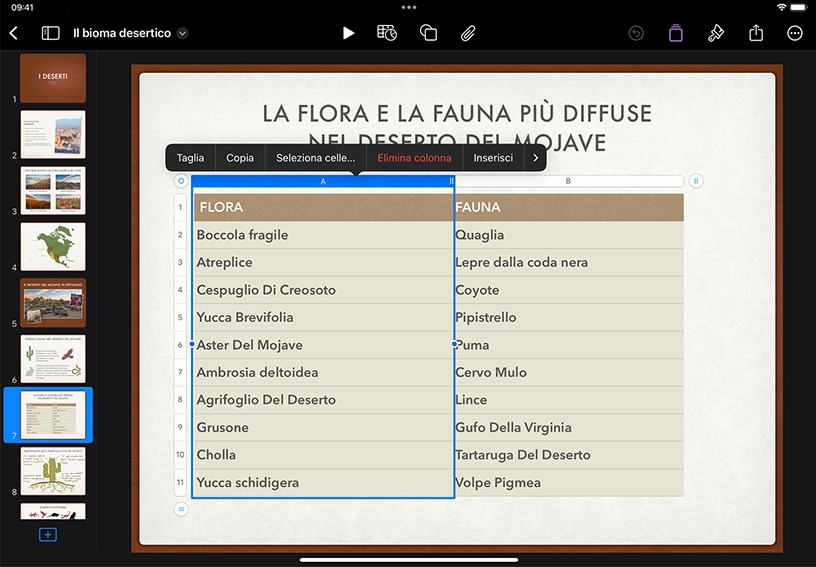The image size is (816, 567).
Task: Open the More options ellipsis icon
Action: tap(795, 33)
